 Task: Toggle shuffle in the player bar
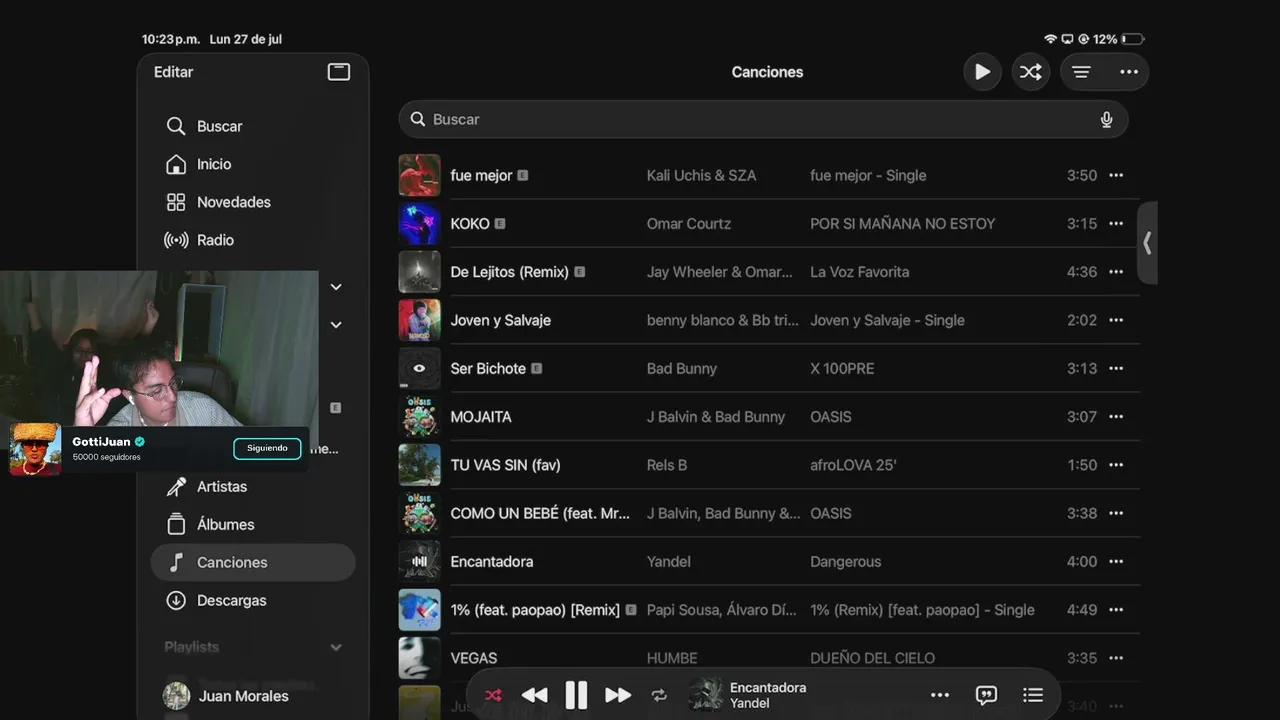[493, 695]
